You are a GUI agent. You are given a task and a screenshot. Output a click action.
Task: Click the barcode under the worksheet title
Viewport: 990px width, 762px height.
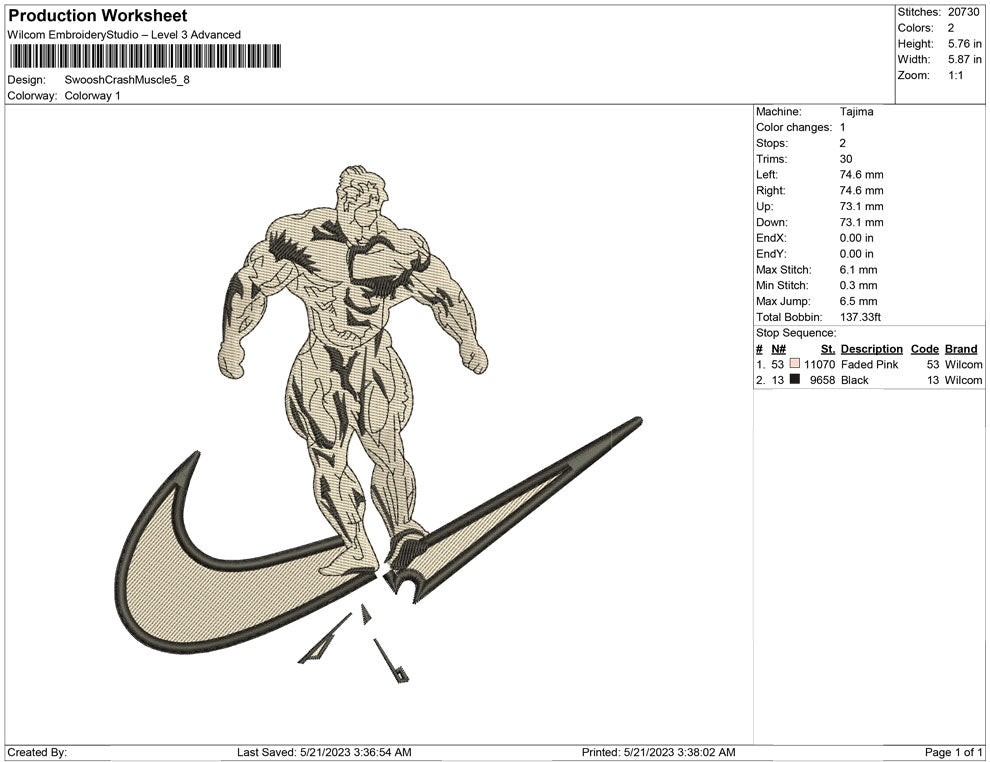click(145, 56)
